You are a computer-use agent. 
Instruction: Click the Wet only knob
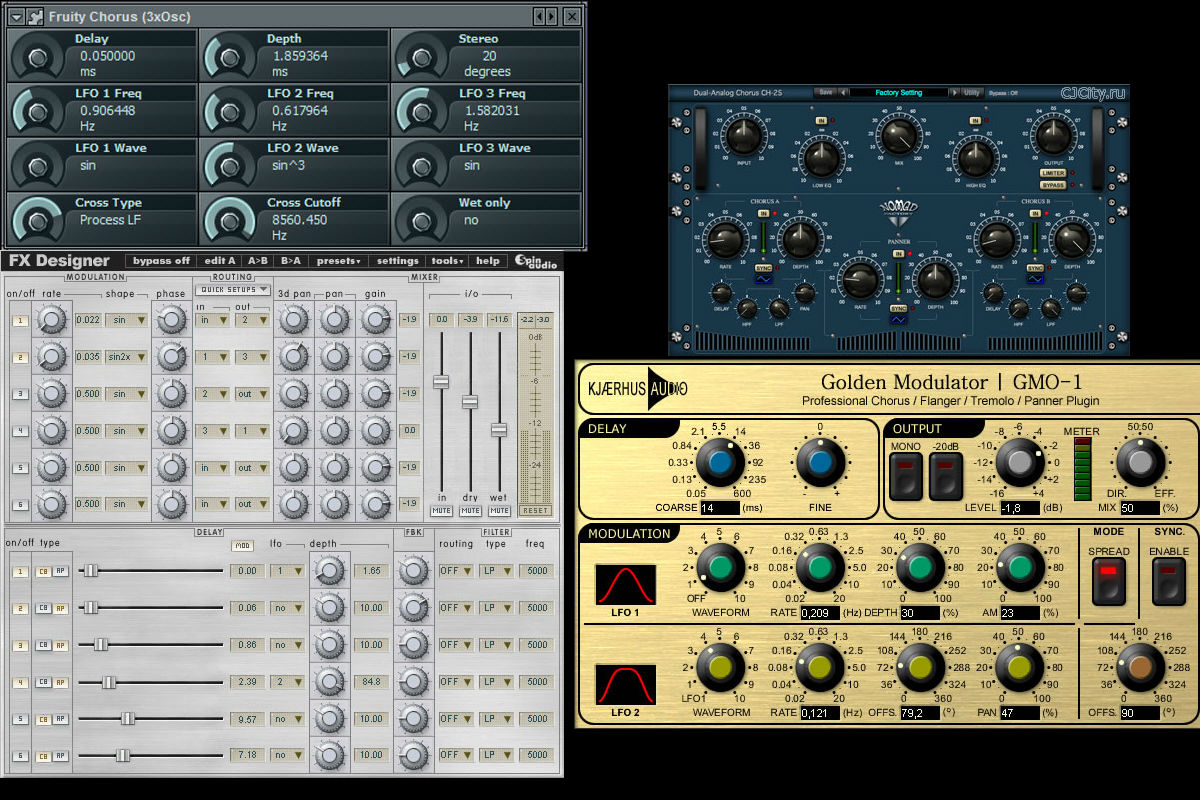pyautogui.click(x=421, y=220)
